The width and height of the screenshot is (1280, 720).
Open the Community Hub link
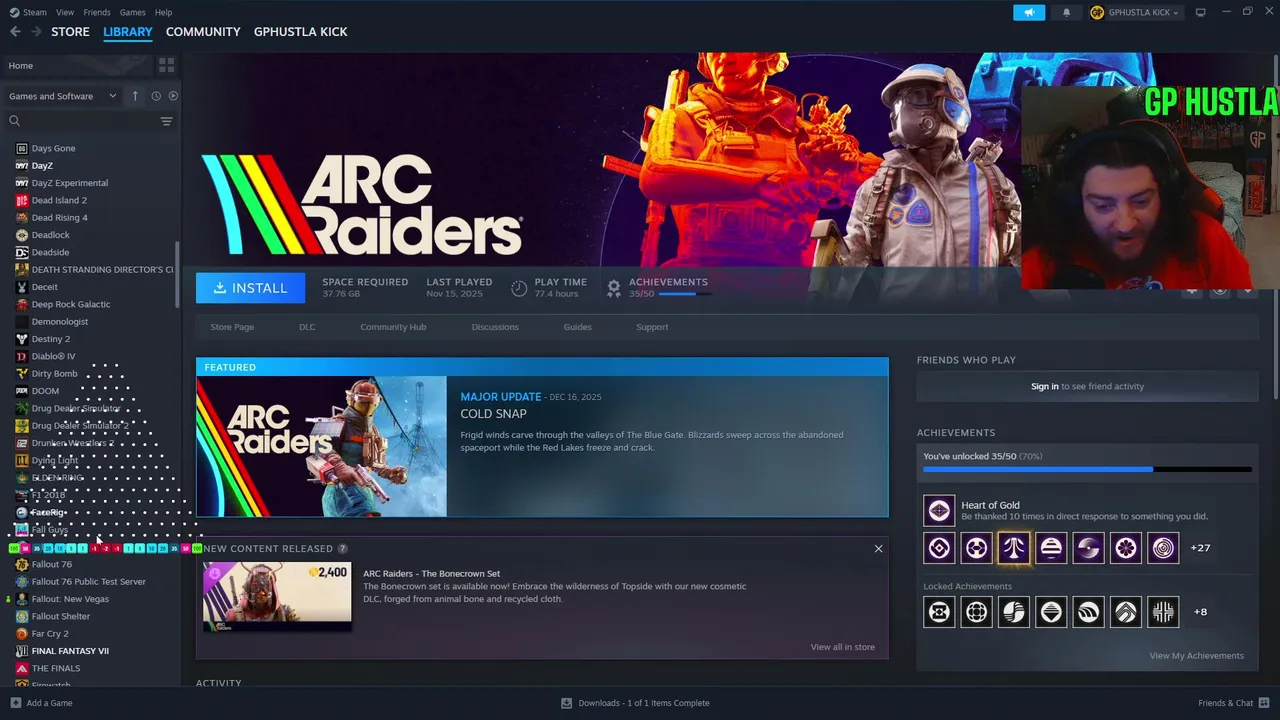click(393, 327)
